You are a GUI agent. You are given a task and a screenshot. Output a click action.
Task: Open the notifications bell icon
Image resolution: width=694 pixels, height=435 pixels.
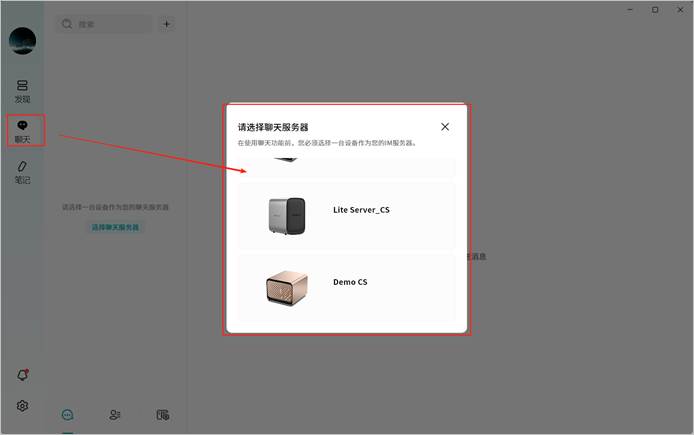pyautogui.click(x=22, y=375)
